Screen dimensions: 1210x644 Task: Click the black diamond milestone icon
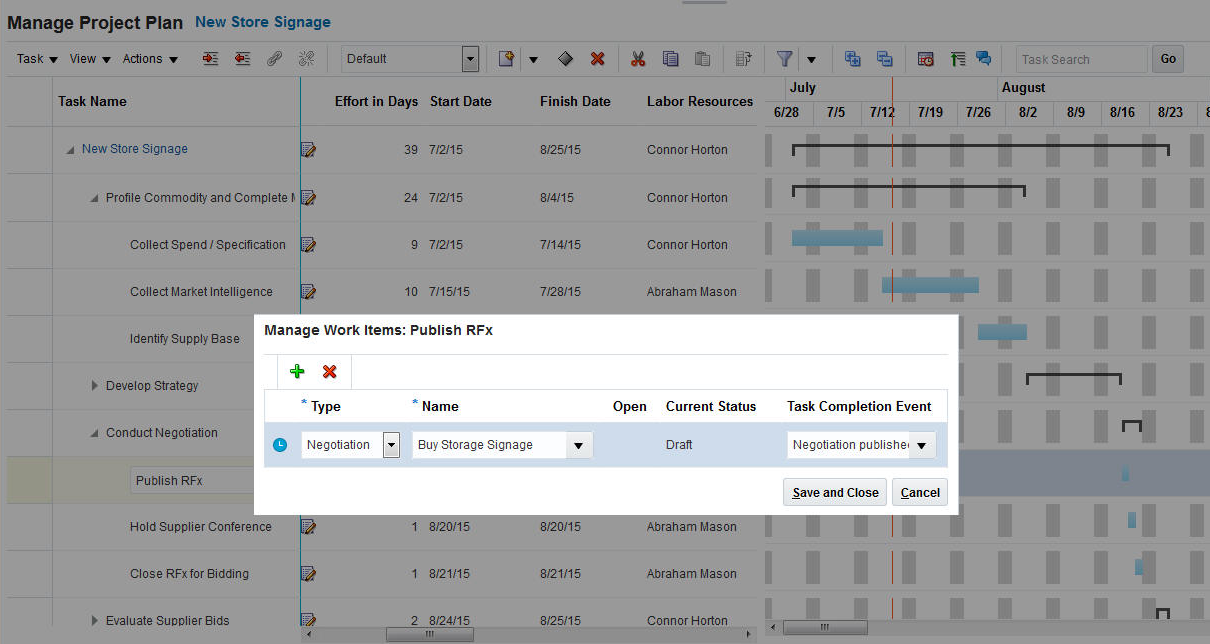tap(565, 59)
